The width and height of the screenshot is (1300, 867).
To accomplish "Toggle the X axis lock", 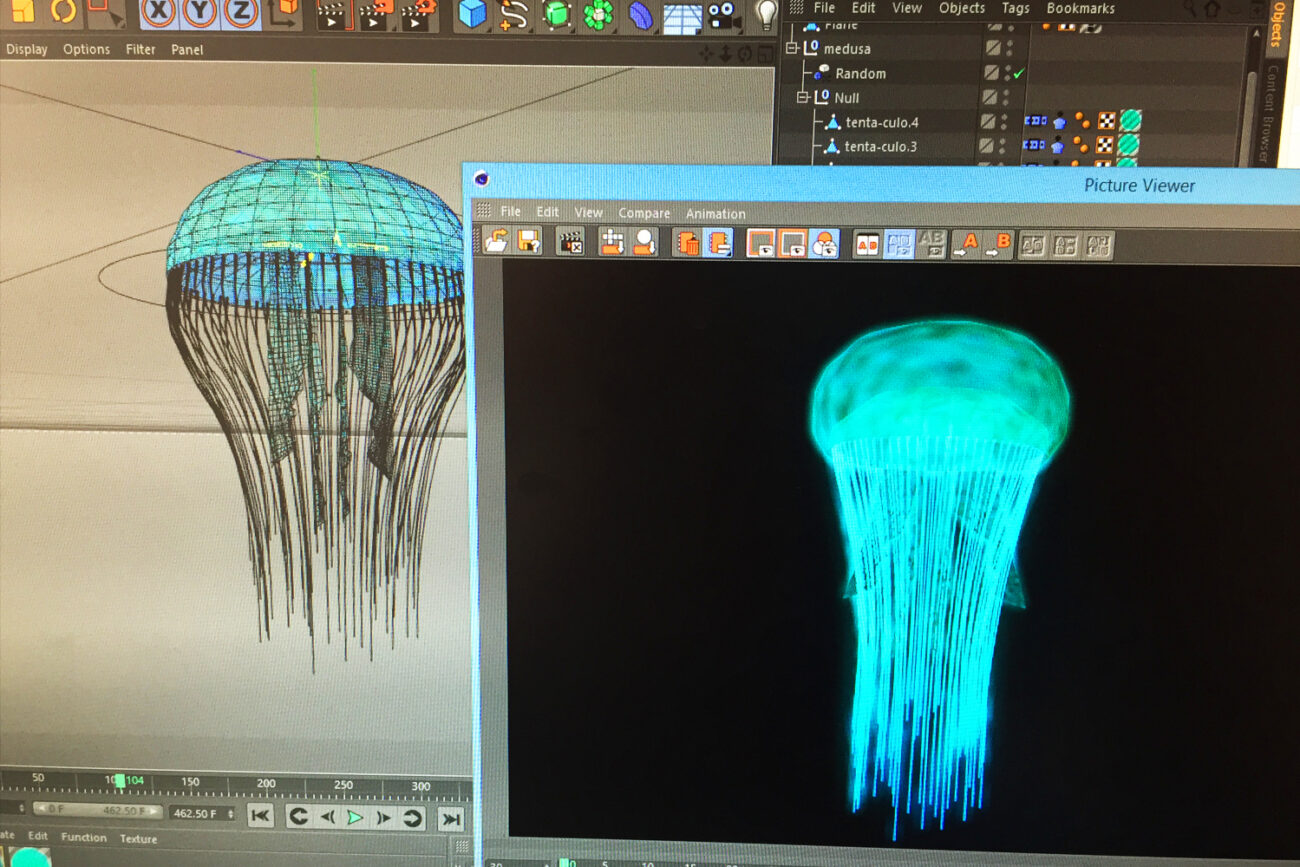I will 157,12.
